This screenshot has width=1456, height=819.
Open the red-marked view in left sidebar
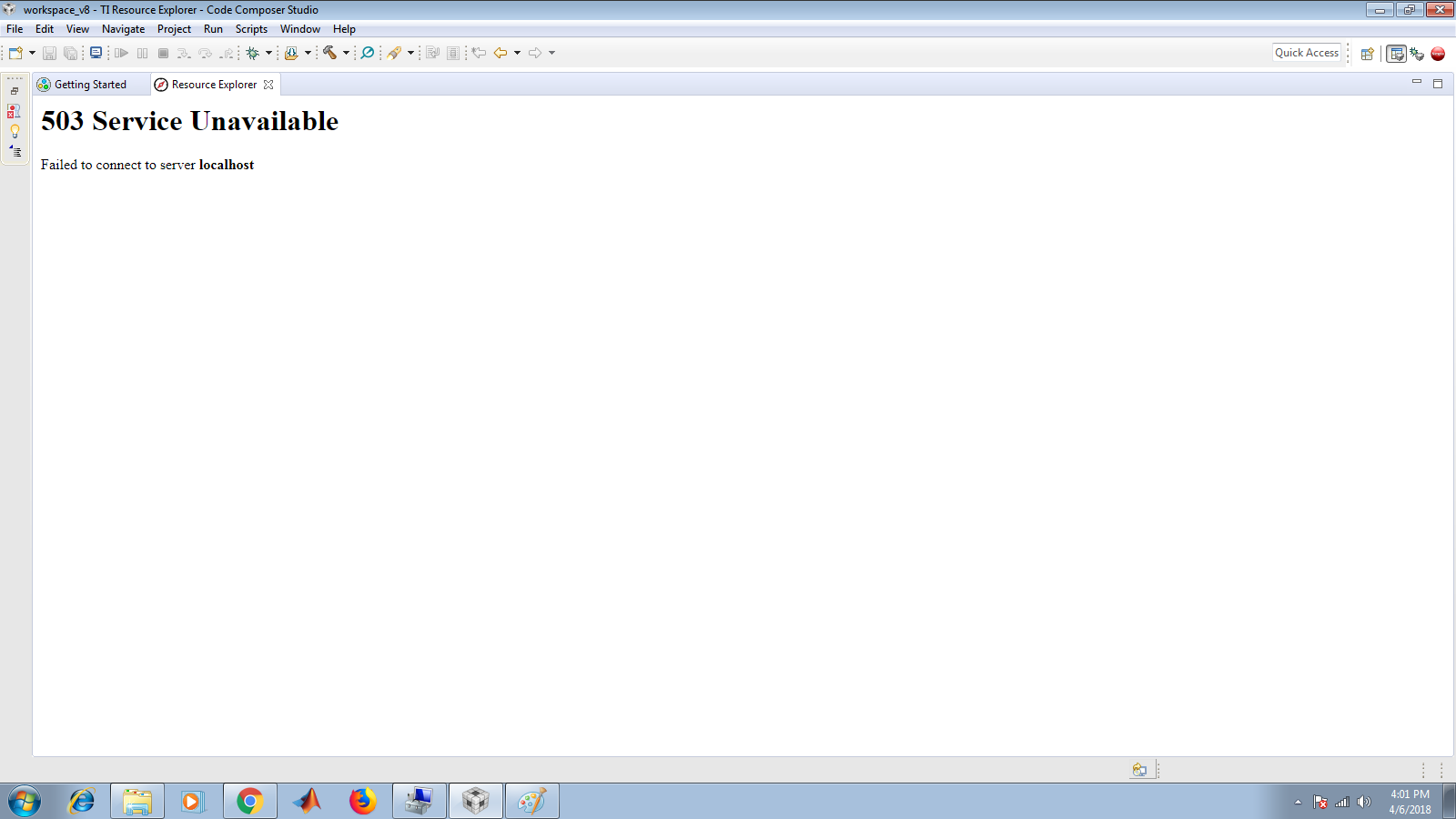pos(14,111)
